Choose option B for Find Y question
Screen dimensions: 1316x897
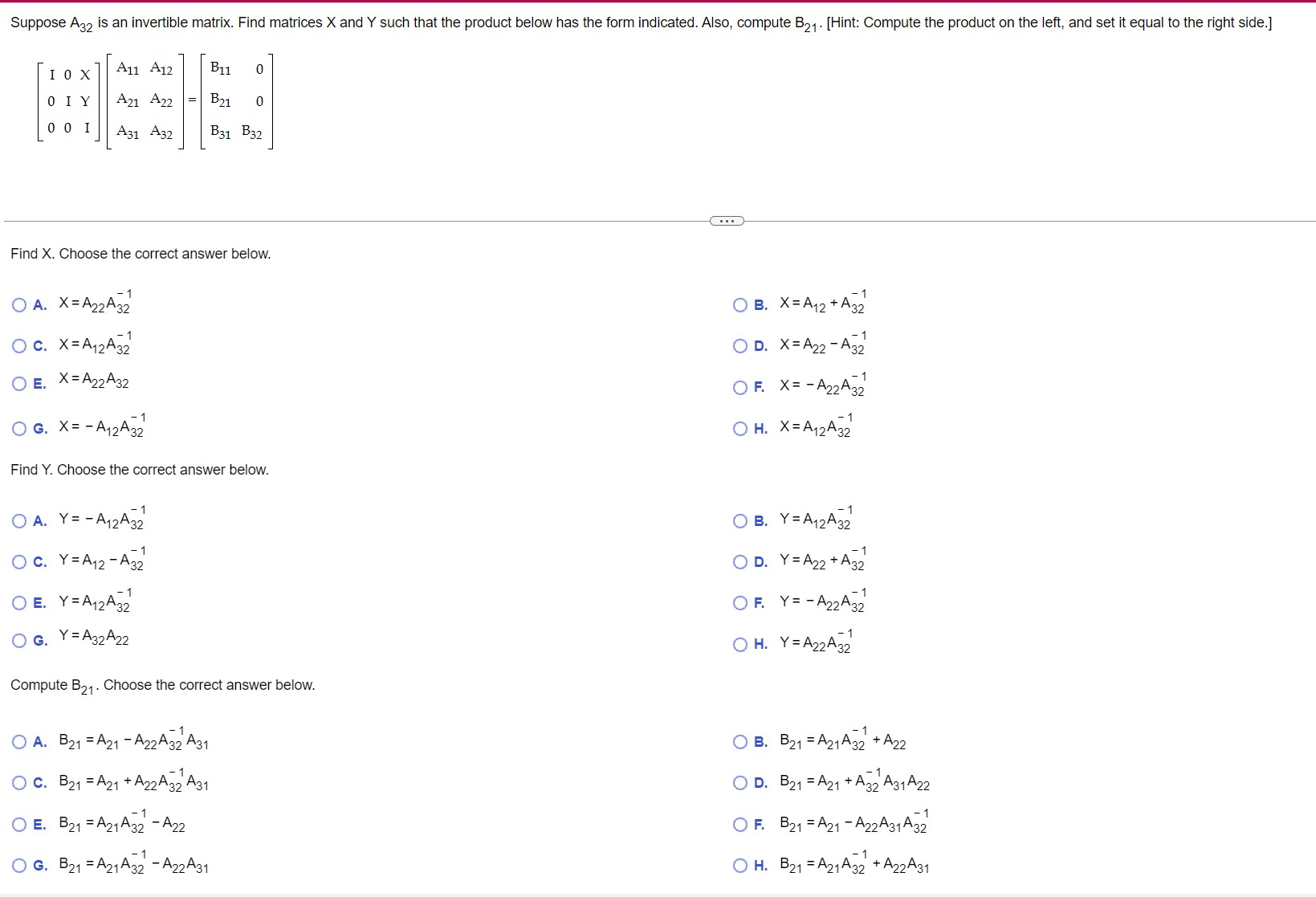click(x=739, y=520)
